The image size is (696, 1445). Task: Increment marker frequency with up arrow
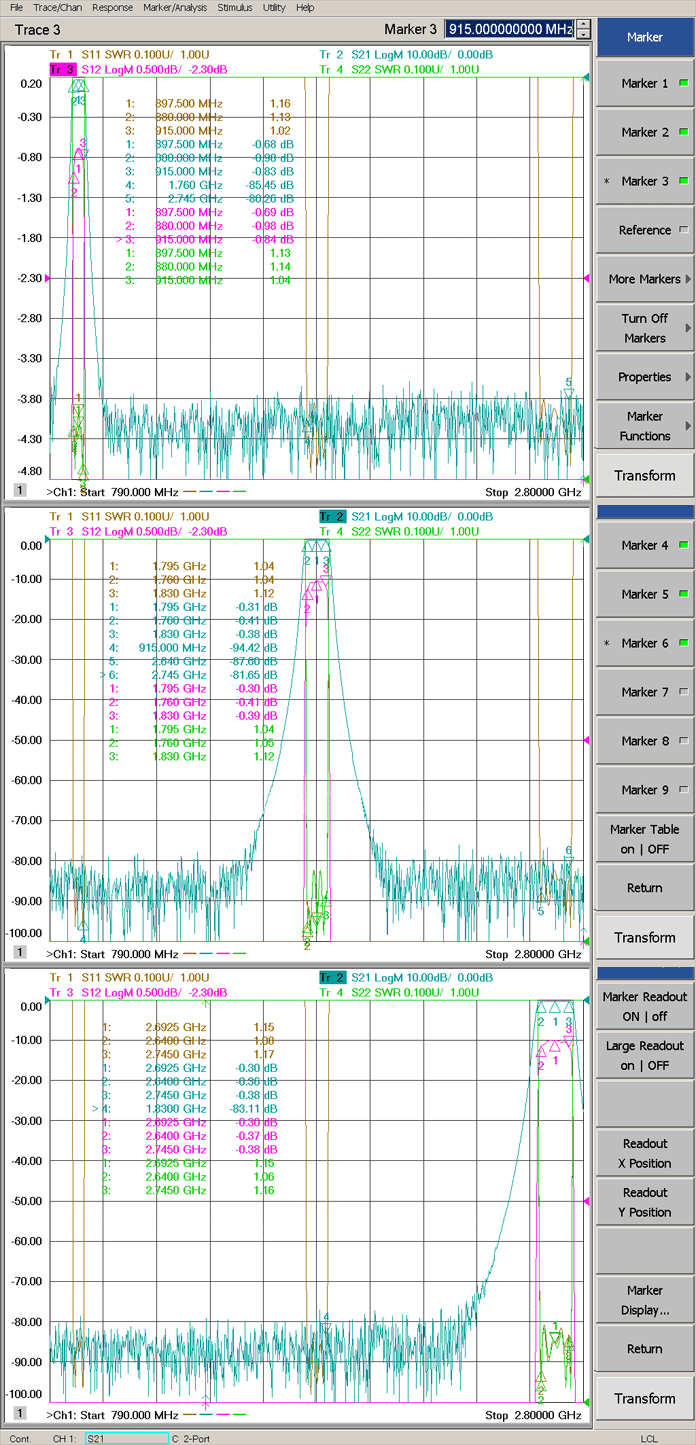click(584, 25)
